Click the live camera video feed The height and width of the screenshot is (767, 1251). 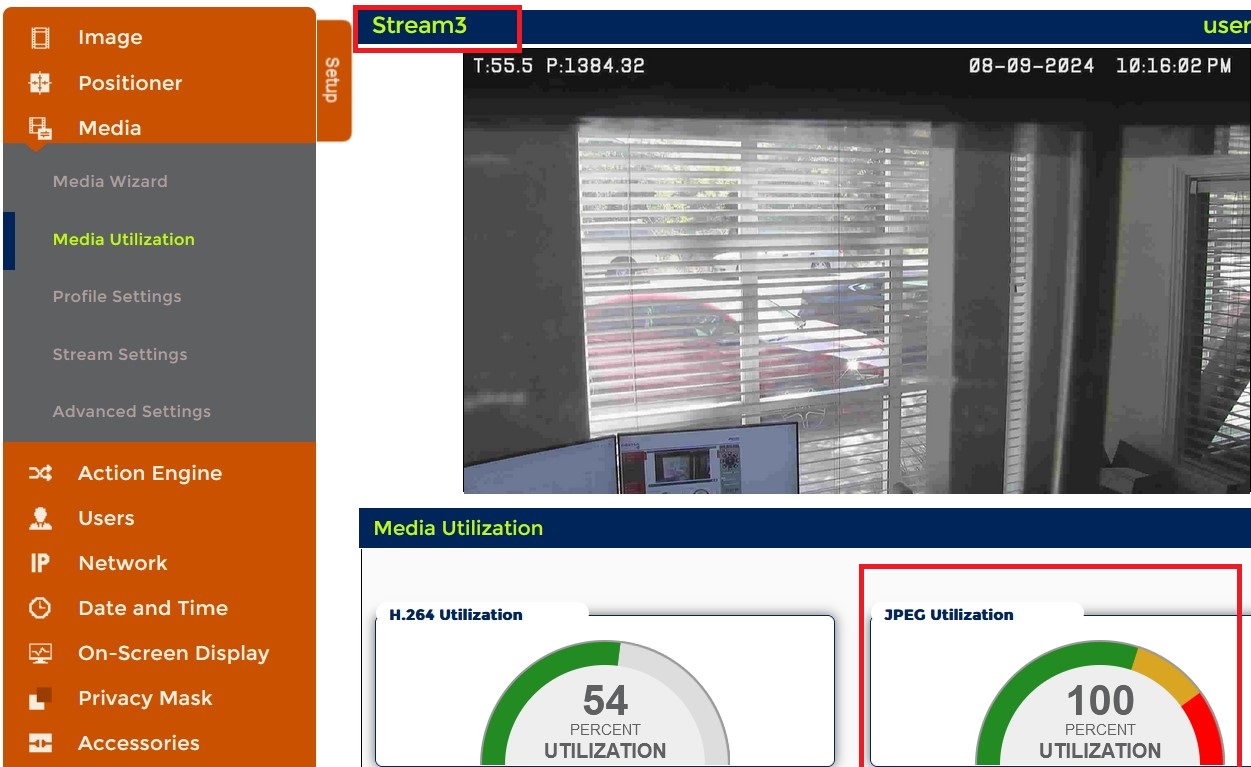[856, 269]
